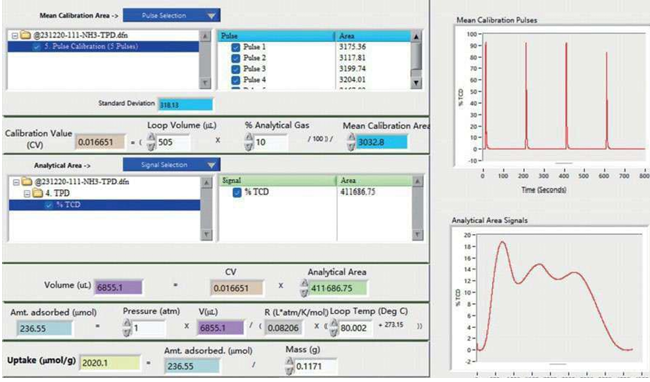The image size is (650, 382).
Task: Click the Calibration Value field 0.016651
Action: [100, 143]
